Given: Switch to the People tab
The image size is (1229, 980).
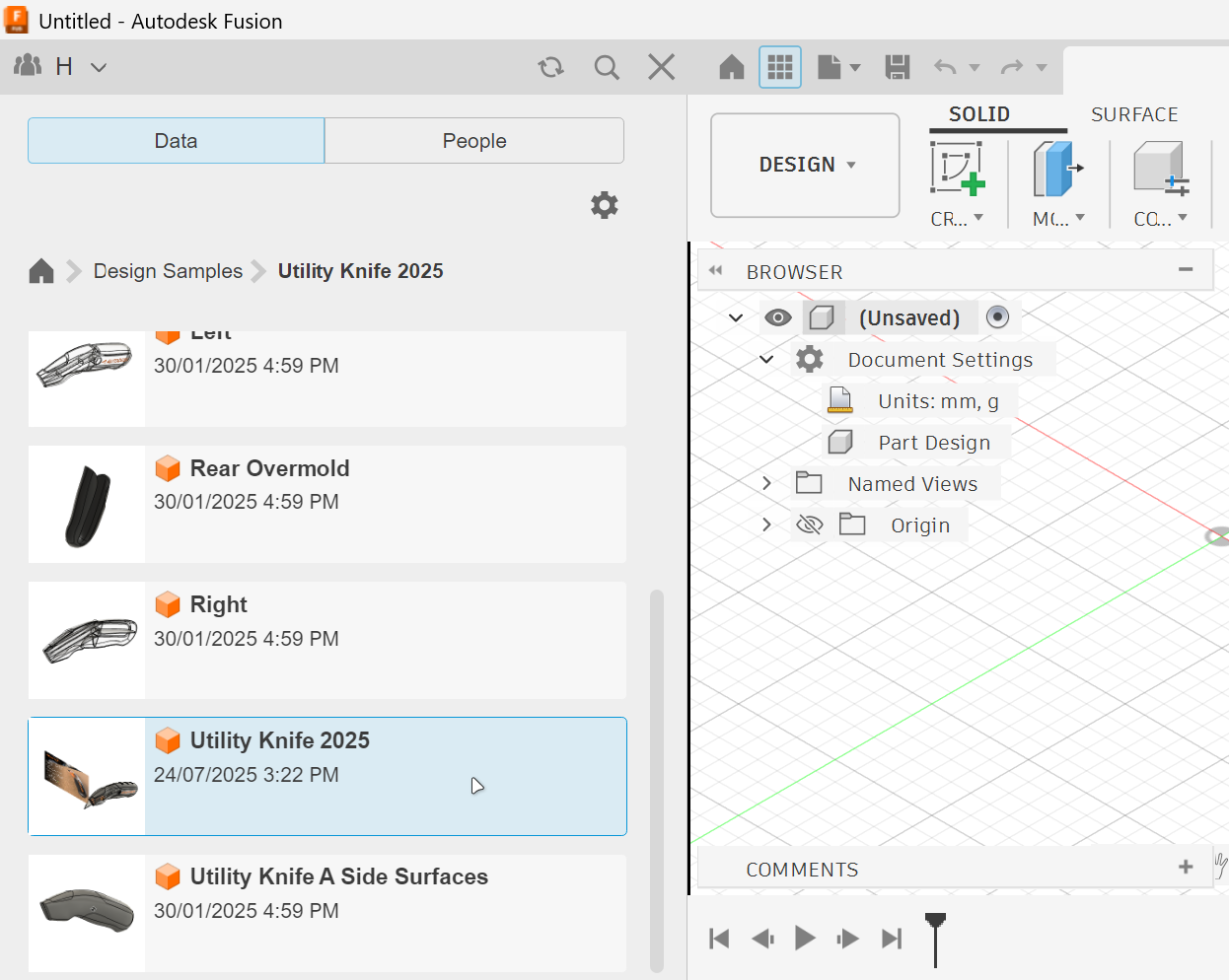Looking at the screenshot, I should (x=474, y=141).
